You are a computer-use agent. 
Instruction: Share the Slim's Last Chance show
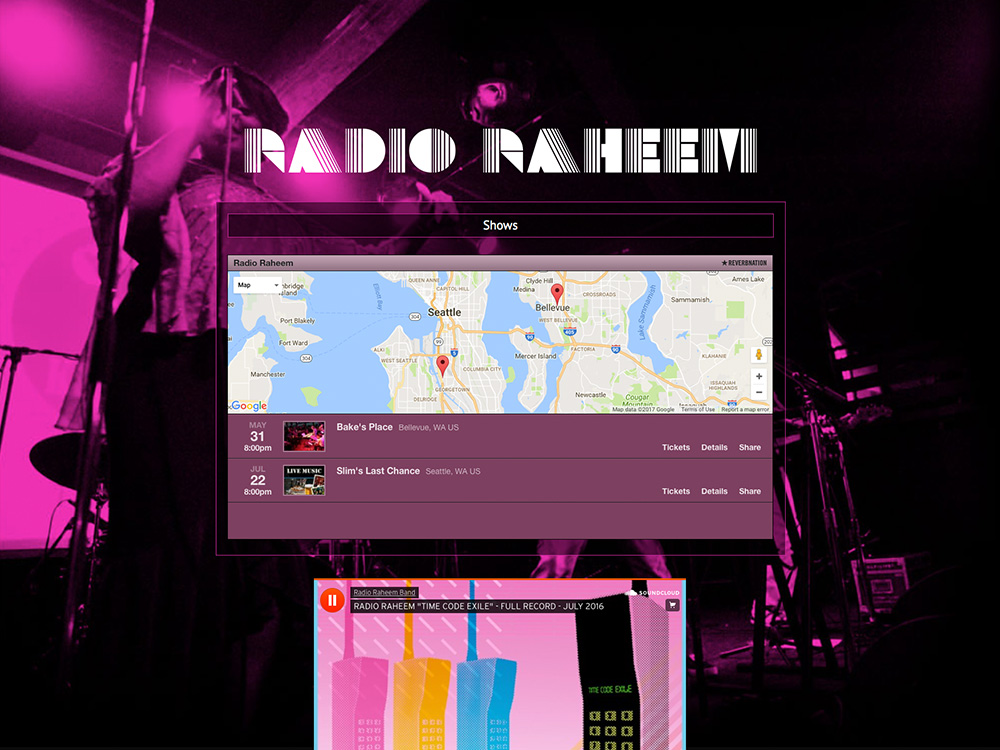tap(750, 492)
